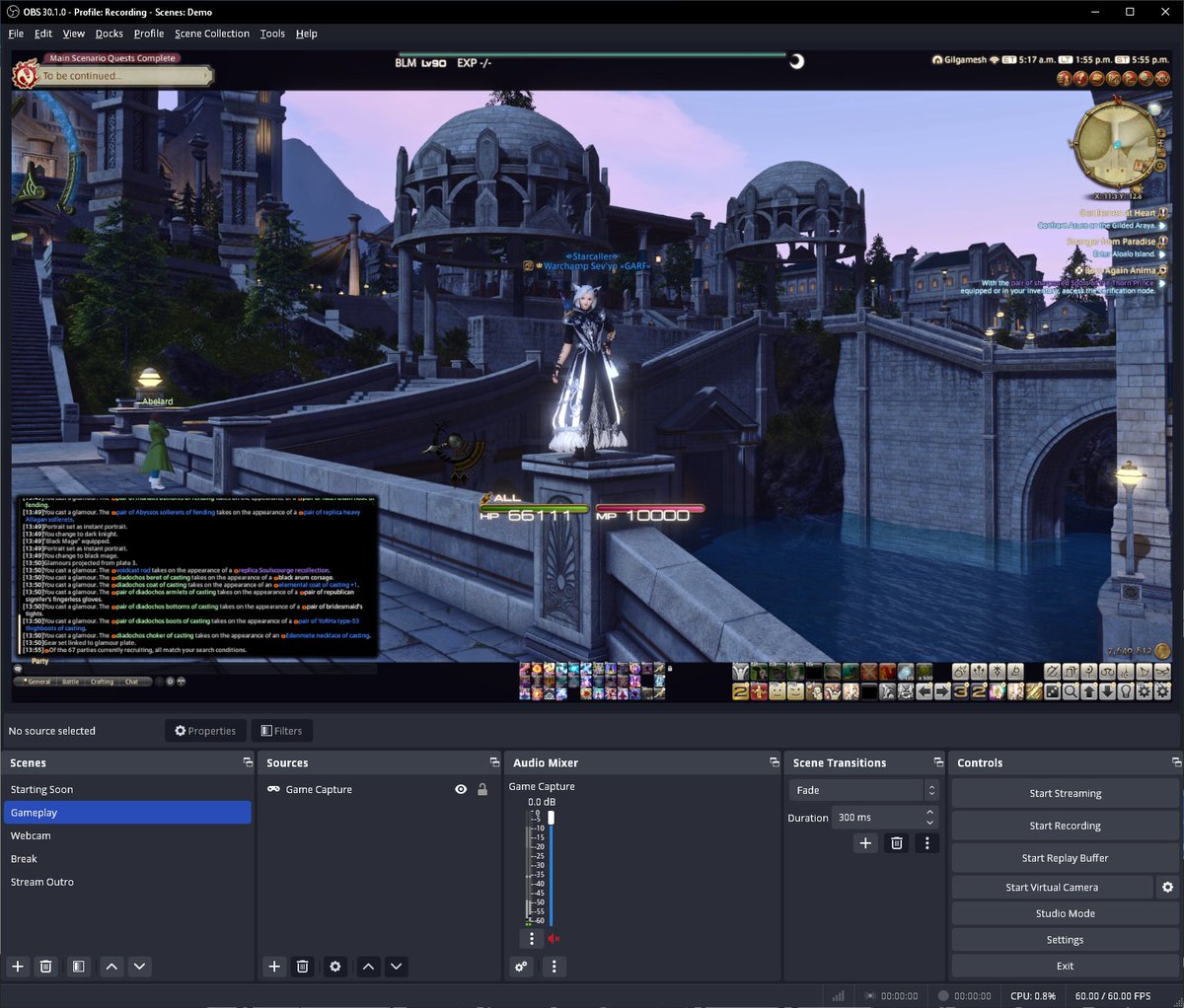Unmute Game Capture audio speaker icon
The image size is (1184, 1008).
(554, 939)
